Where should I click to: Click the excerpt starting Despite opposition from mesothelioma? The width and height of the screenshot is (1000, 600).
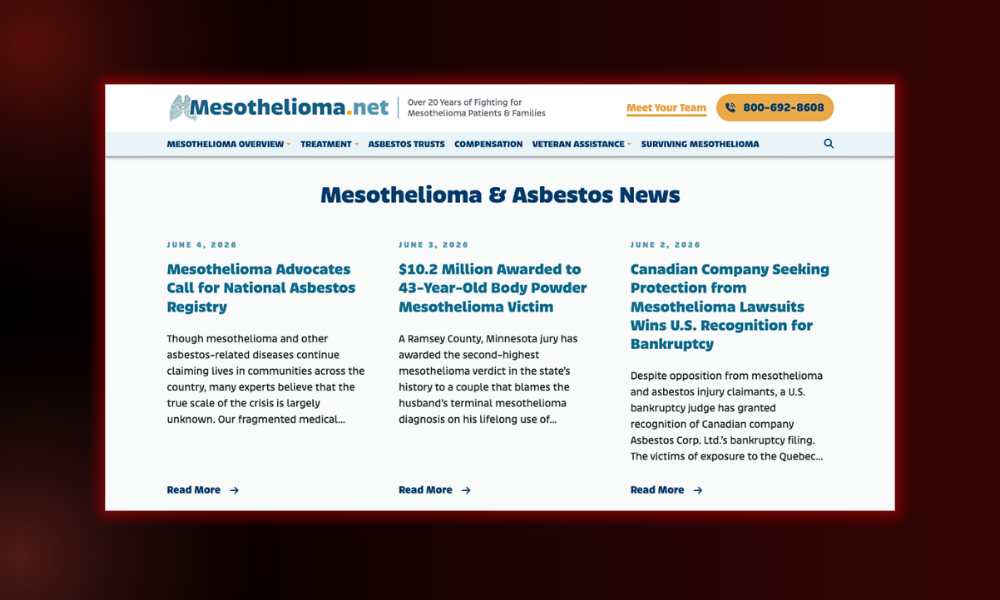(x=726, y=416)
